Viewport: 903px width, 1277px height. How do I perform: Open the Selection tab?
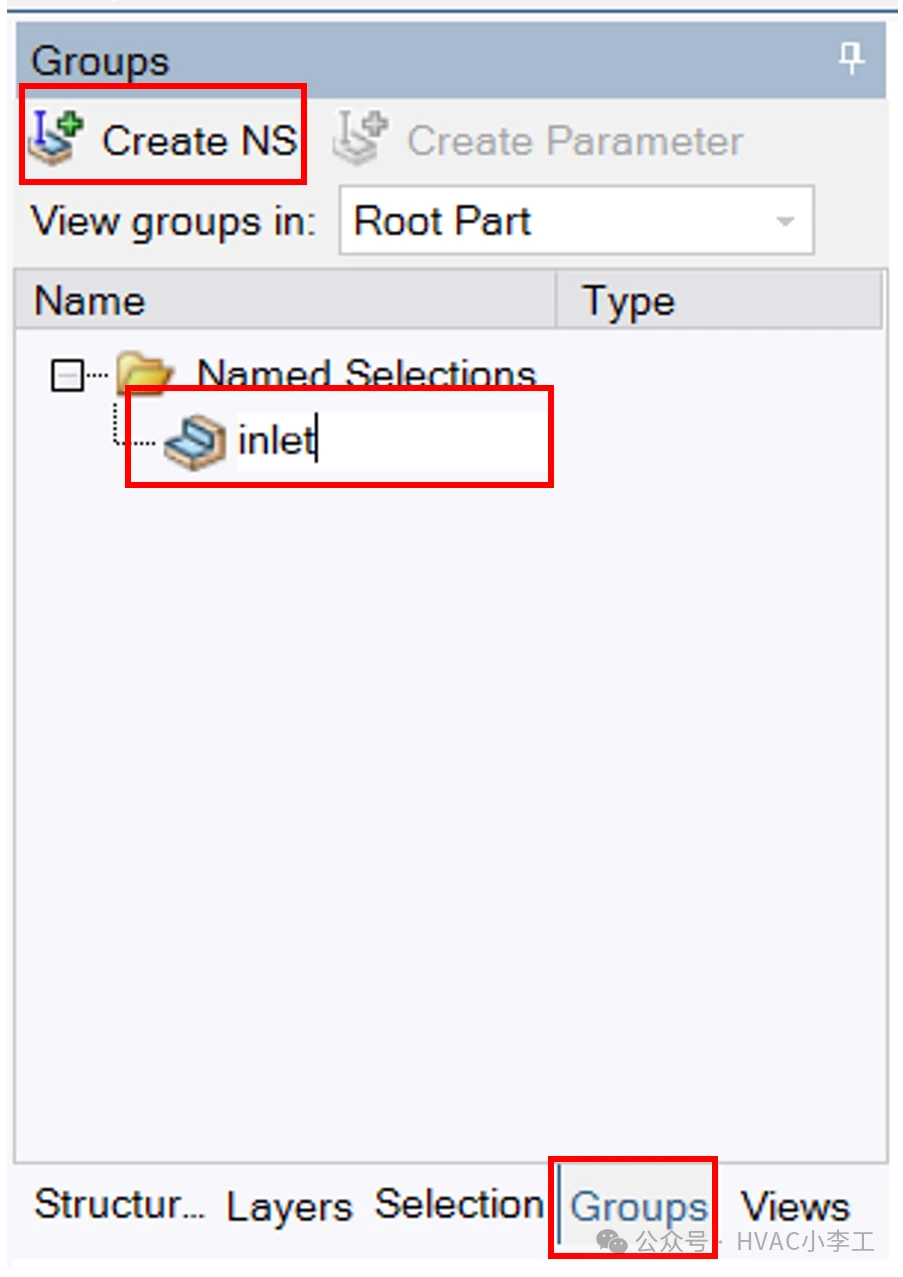[x=458, y=1204]
